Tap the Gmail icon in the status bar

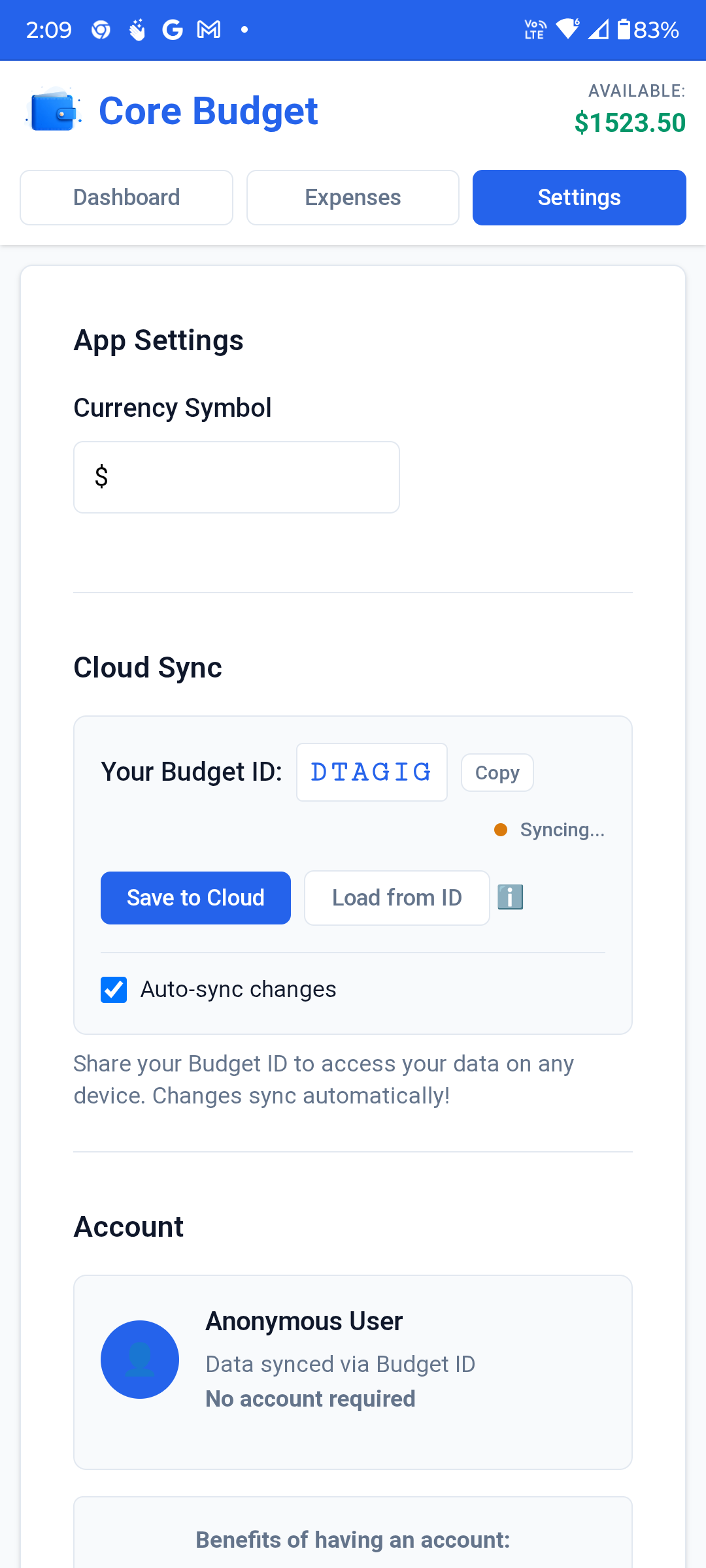click(x=209, y=29)
